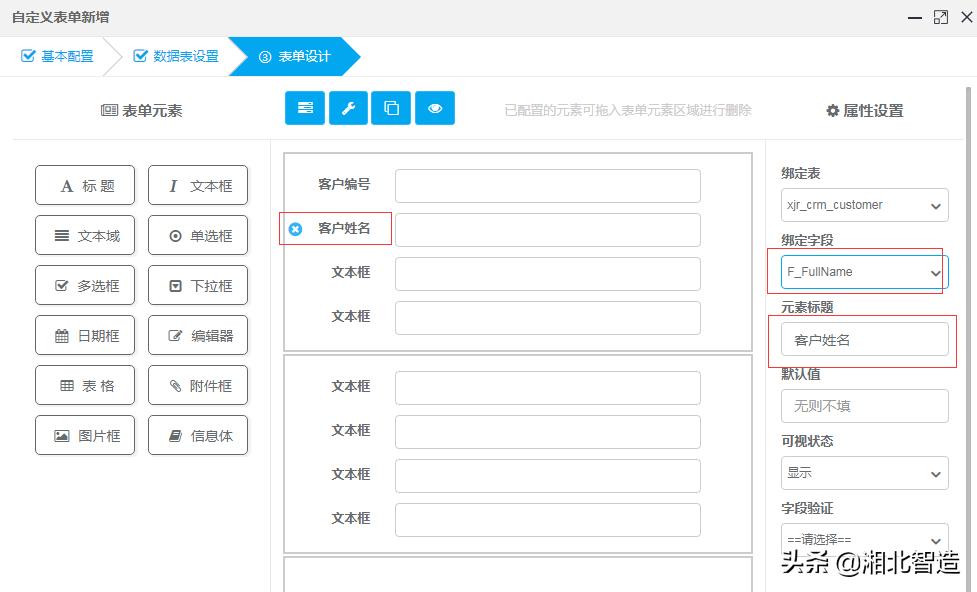Click the copy/duplicate toolbar icon
This screenshot has width=977, height=592.
pyautogui.click(x=391, y=108)
